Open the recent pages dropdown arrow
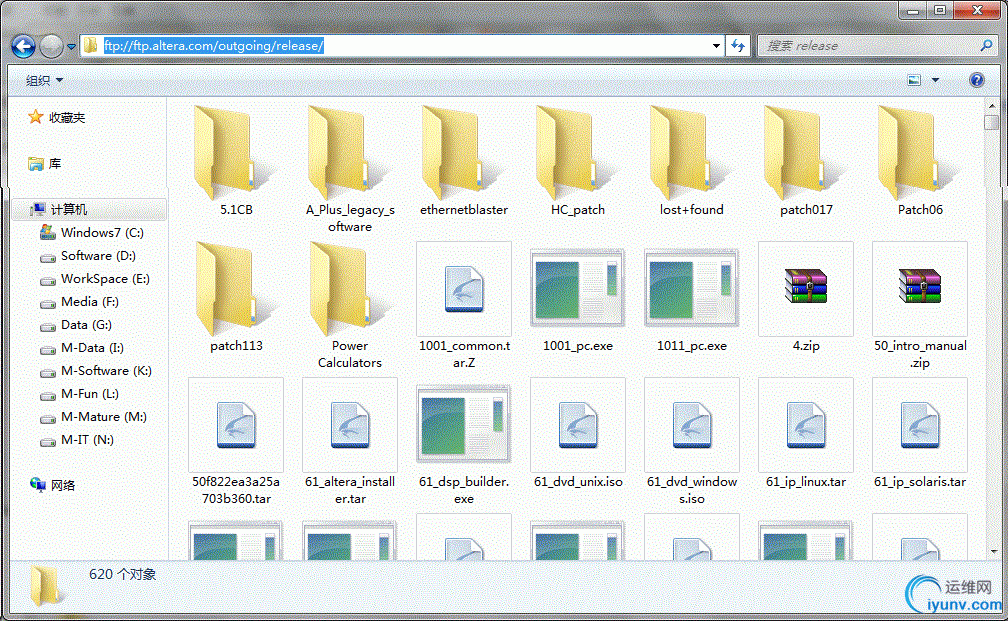Viewport: 1008px width, 621px height. click(x=71, y=46)
